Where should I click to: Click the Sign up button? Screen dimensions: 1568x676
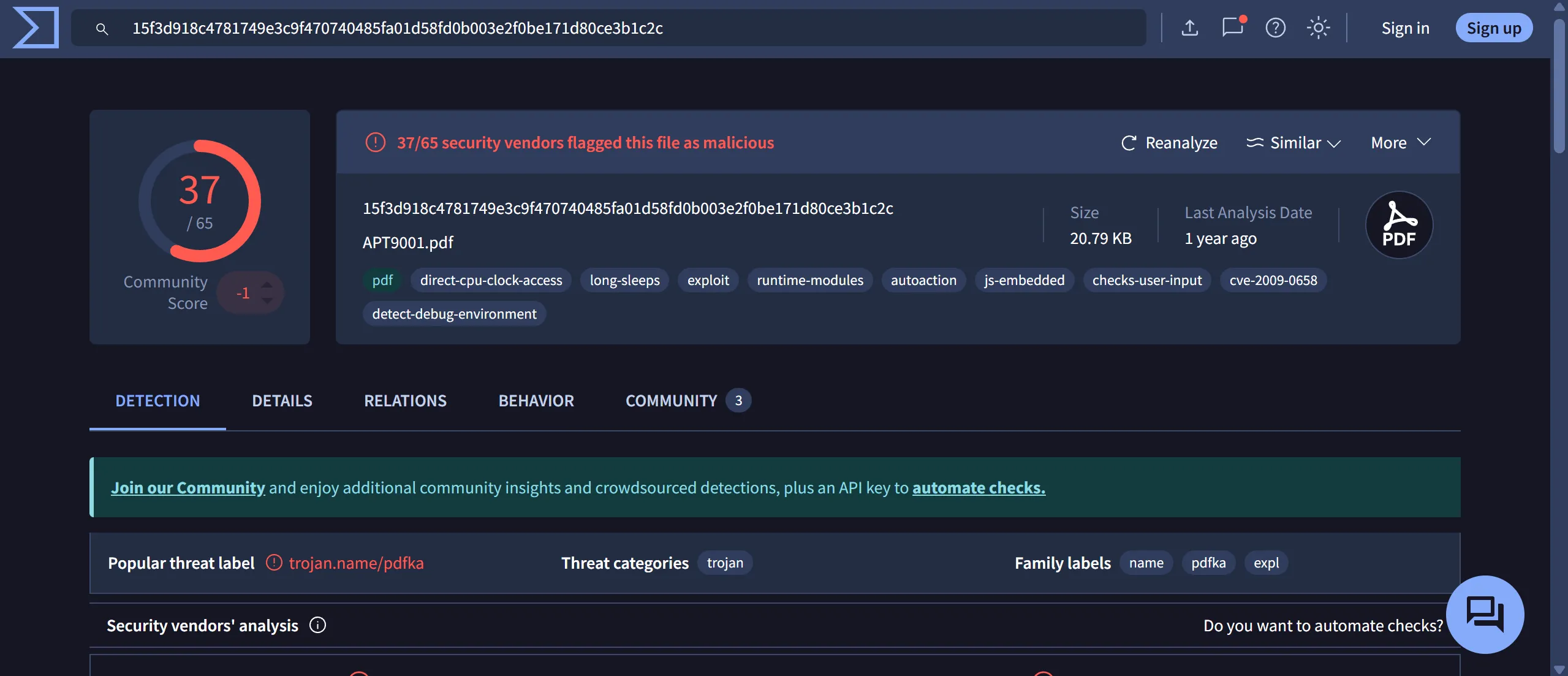[x=1493, y=28]
